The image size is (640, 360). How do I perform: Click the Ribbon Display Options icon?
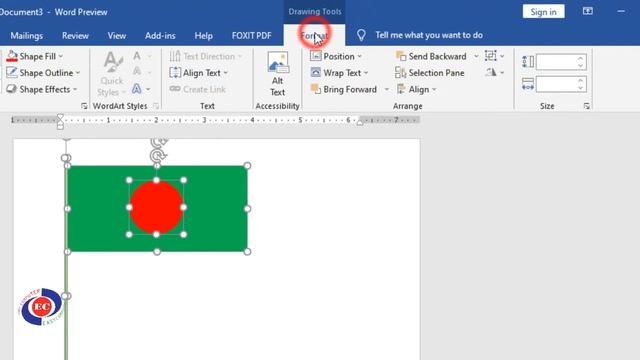pyautogui.click(x=588, y=11)
